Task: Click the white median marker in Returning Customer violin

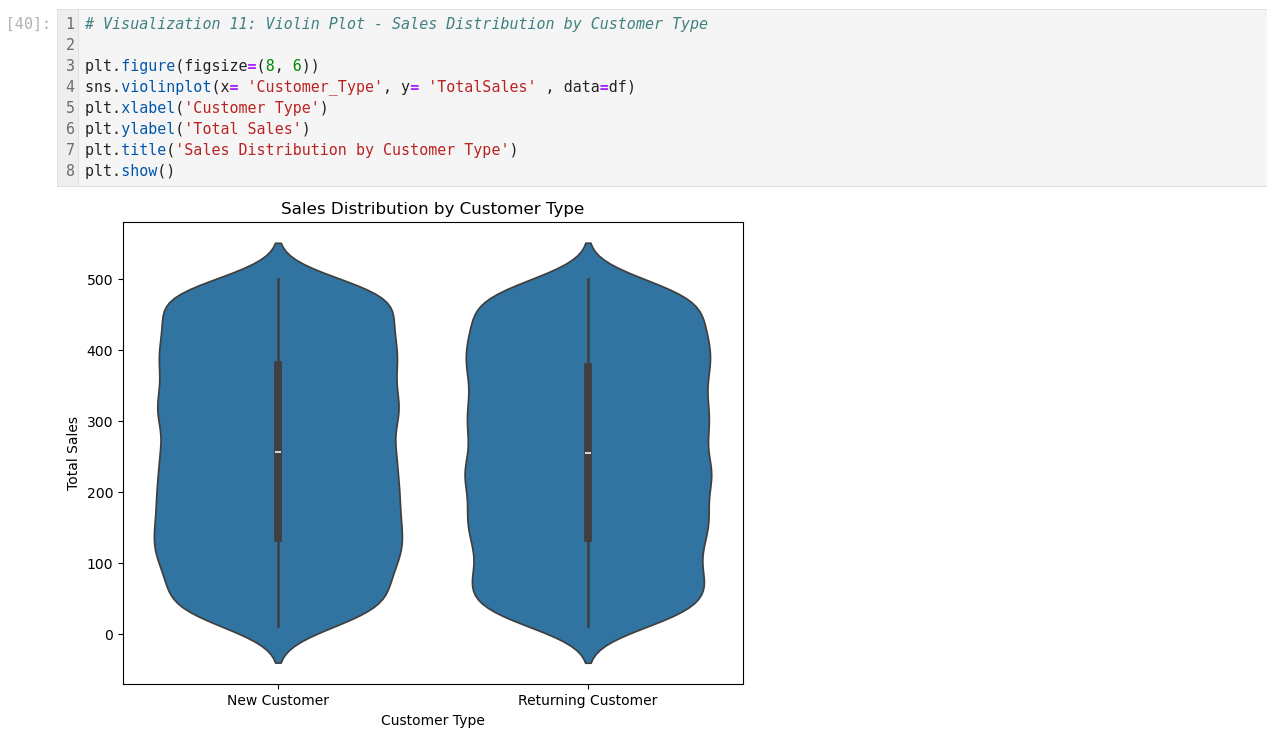Action: tap(588, 453)
